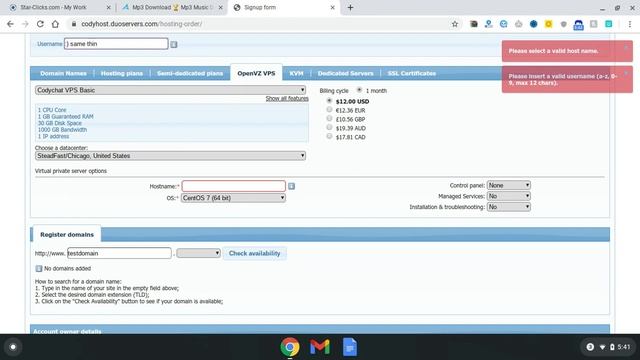
Task: Launch Chrome from the shelf
Action: click(x=290, y=347)
